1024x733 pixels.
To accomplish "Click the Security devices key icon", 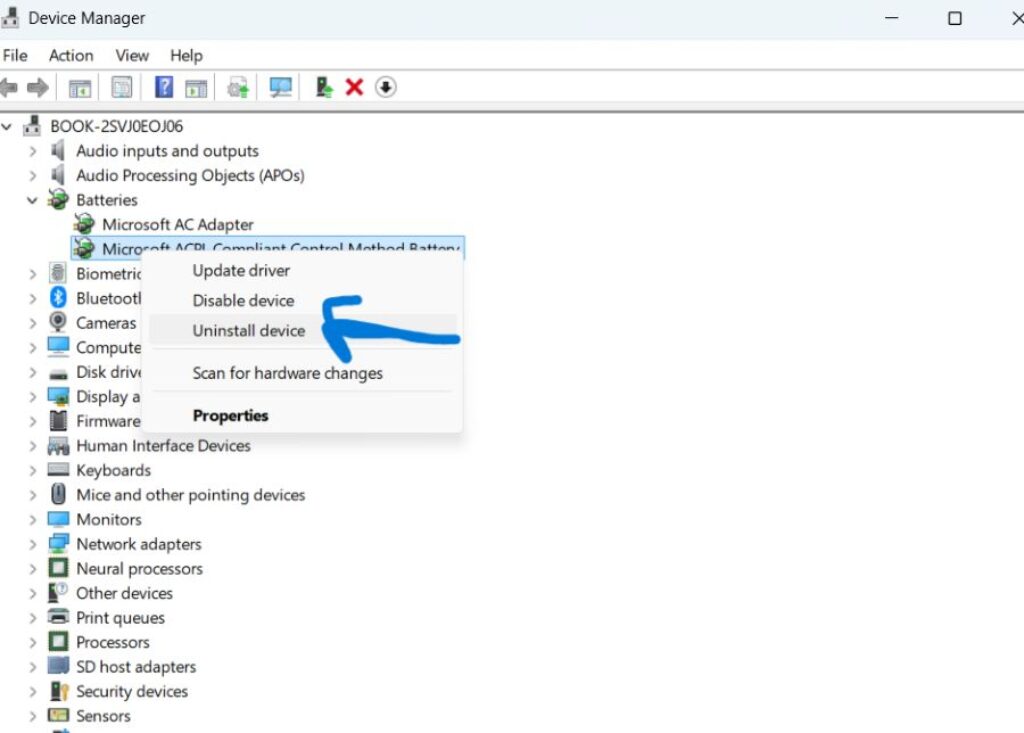I will (x=59, y=691).
